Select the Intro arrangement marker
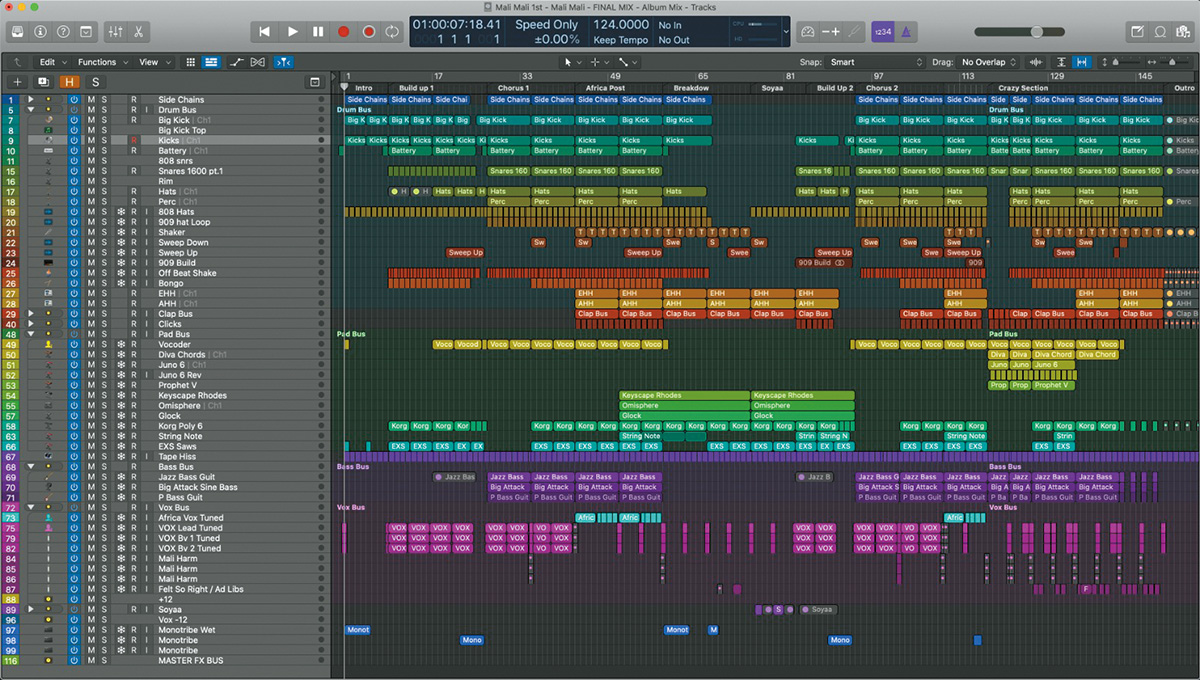1200x680 pixels. tap(364, 88)
